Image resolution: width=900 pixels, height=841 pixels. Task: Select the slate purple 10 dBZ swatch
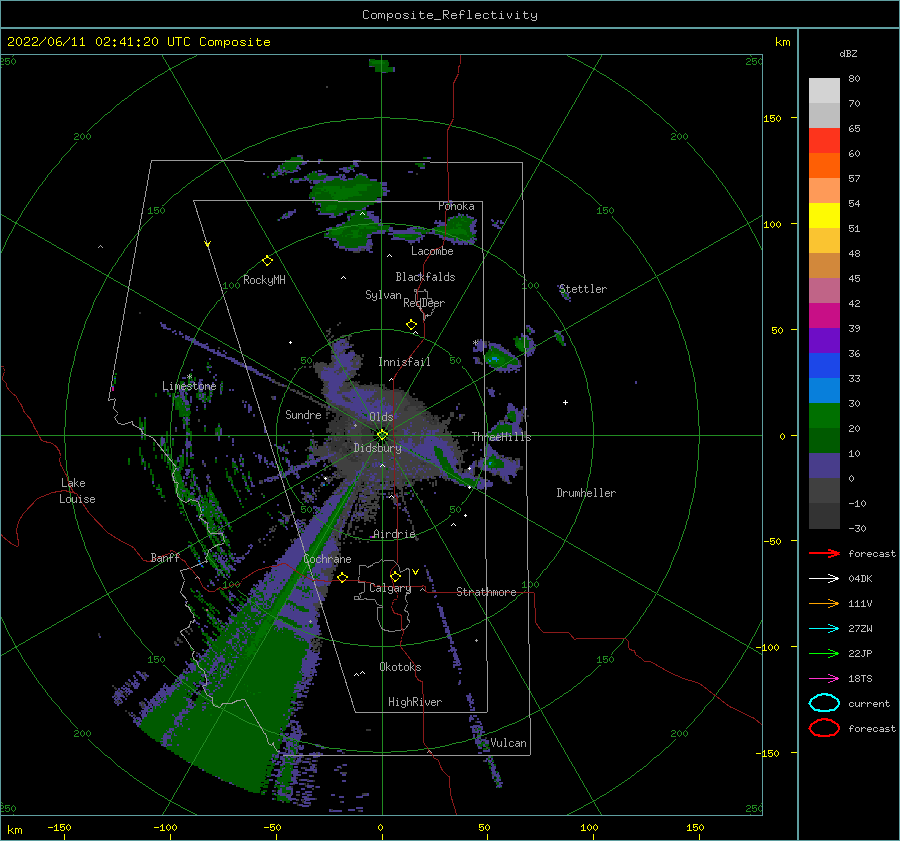(x=824, y=466)
